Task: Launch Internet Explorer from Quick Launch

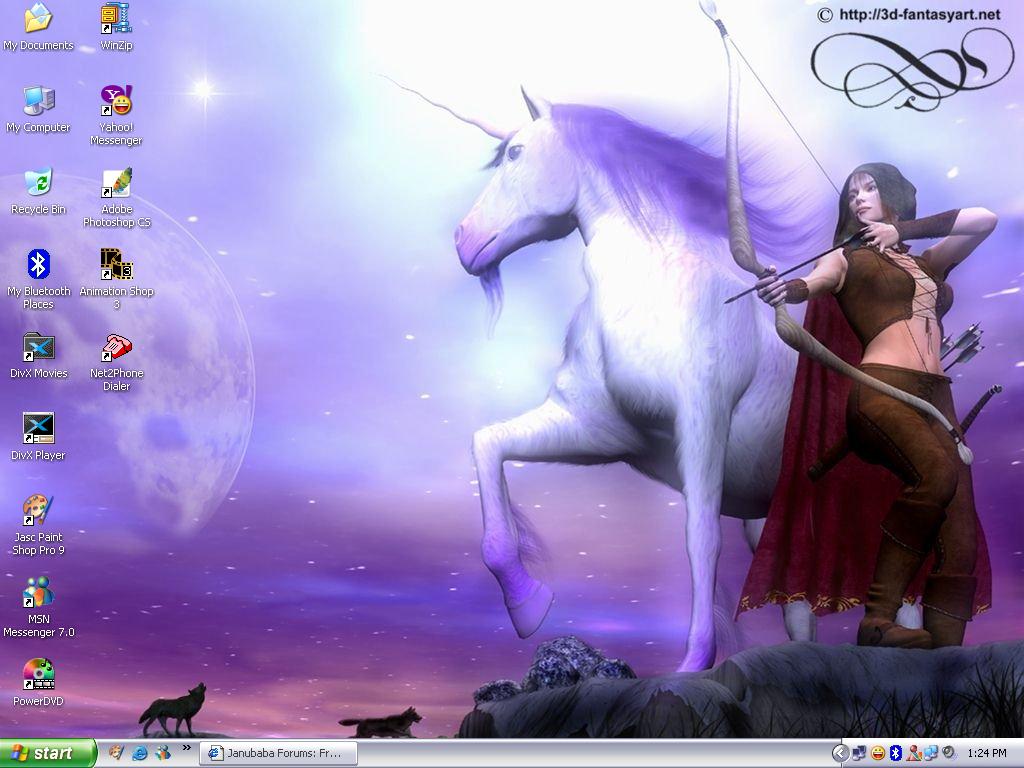Action: coord(139,753)
